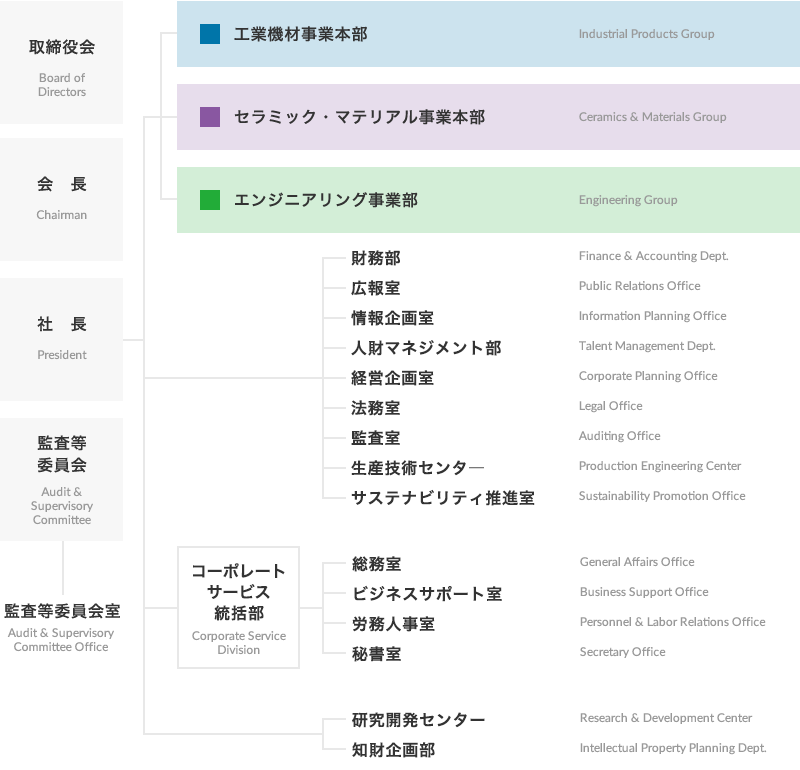Click the purple square beside セラミック・マテリアル事業本部
Image resolution: width=800 pixels, height=770 pixels.
point(210,117)
